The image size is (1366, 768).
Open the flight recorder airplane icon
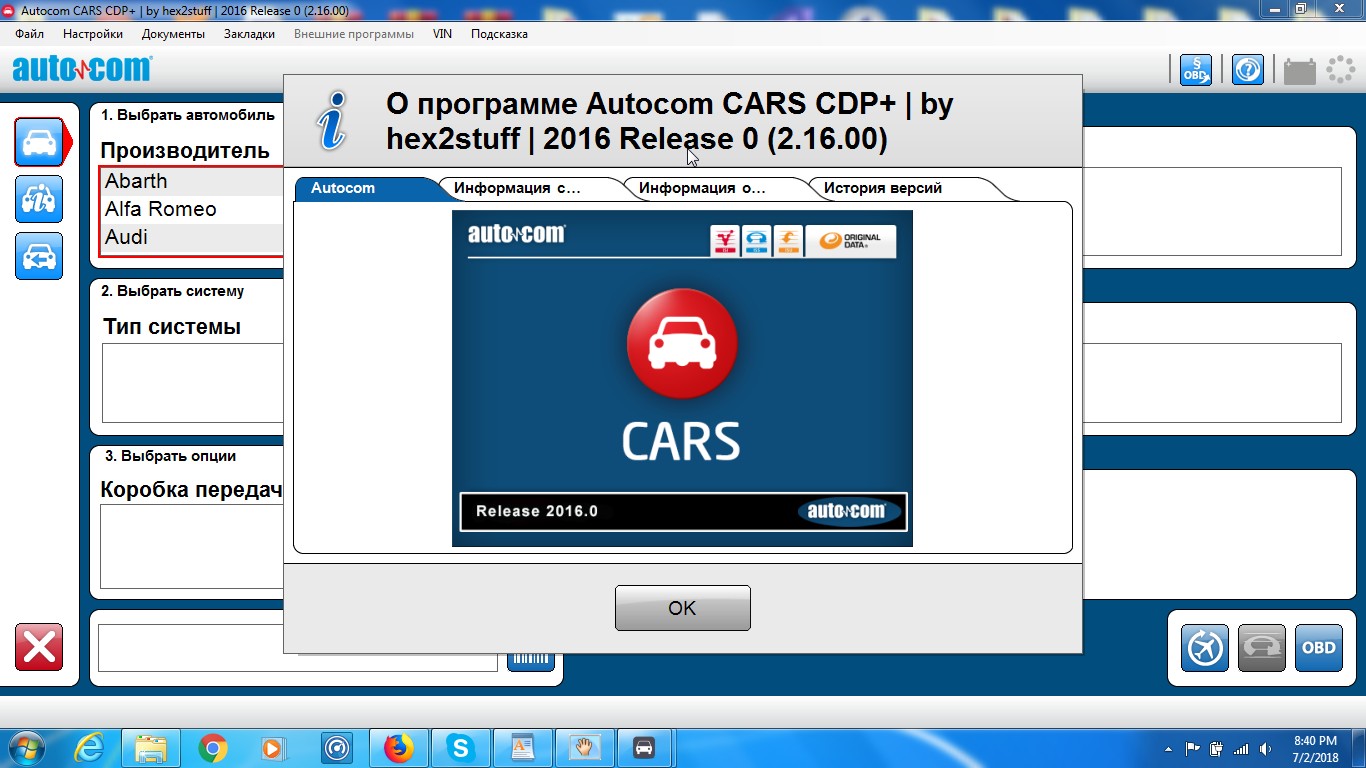coord(1205,648)
